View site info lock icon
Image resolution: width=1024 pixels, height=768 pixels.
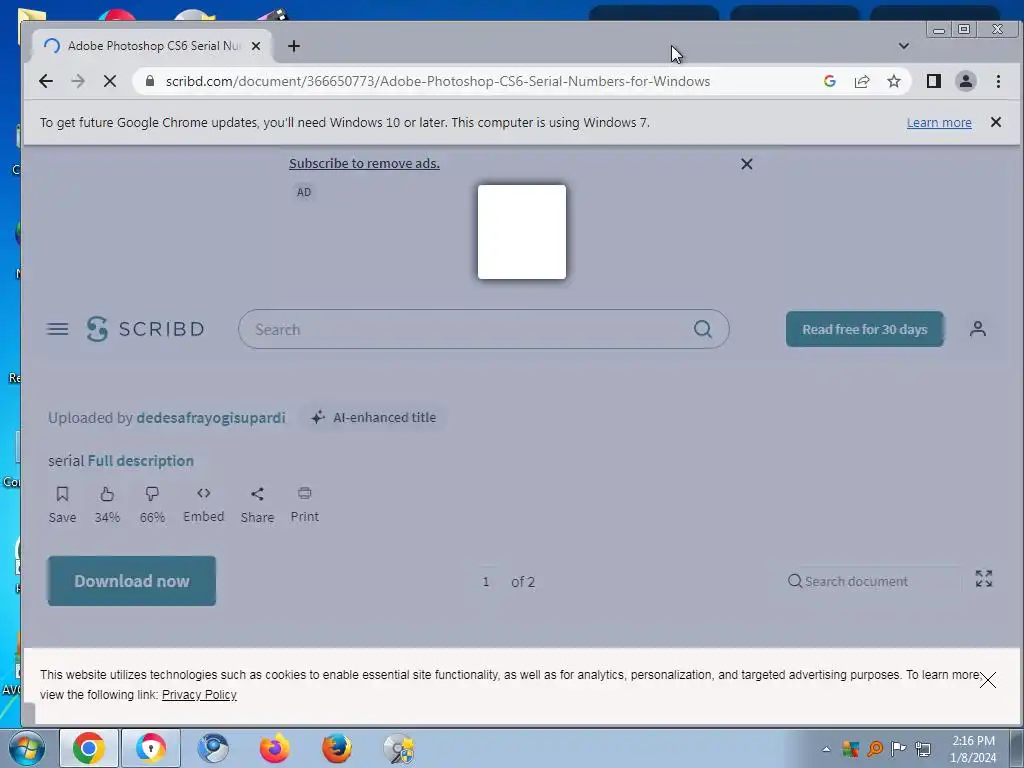click(150, 81)
